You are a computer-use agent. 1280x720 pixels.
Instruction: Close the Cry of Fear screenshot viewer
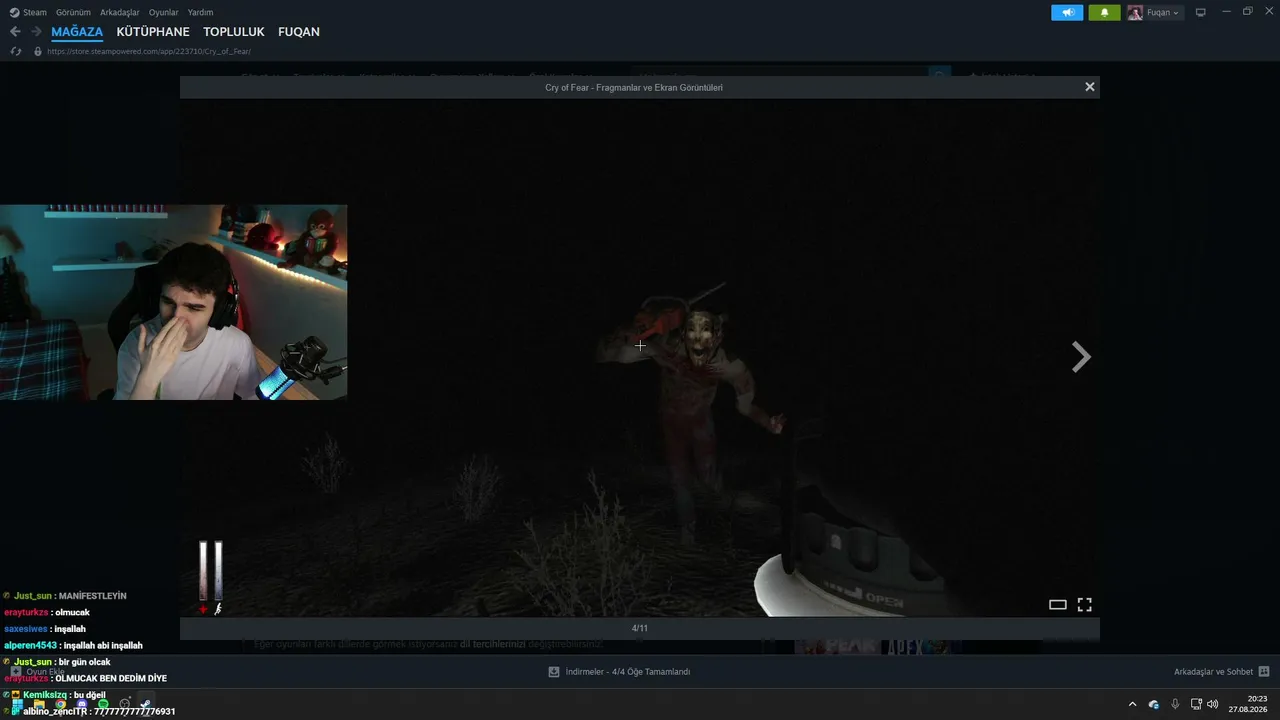pos(1090,87)
